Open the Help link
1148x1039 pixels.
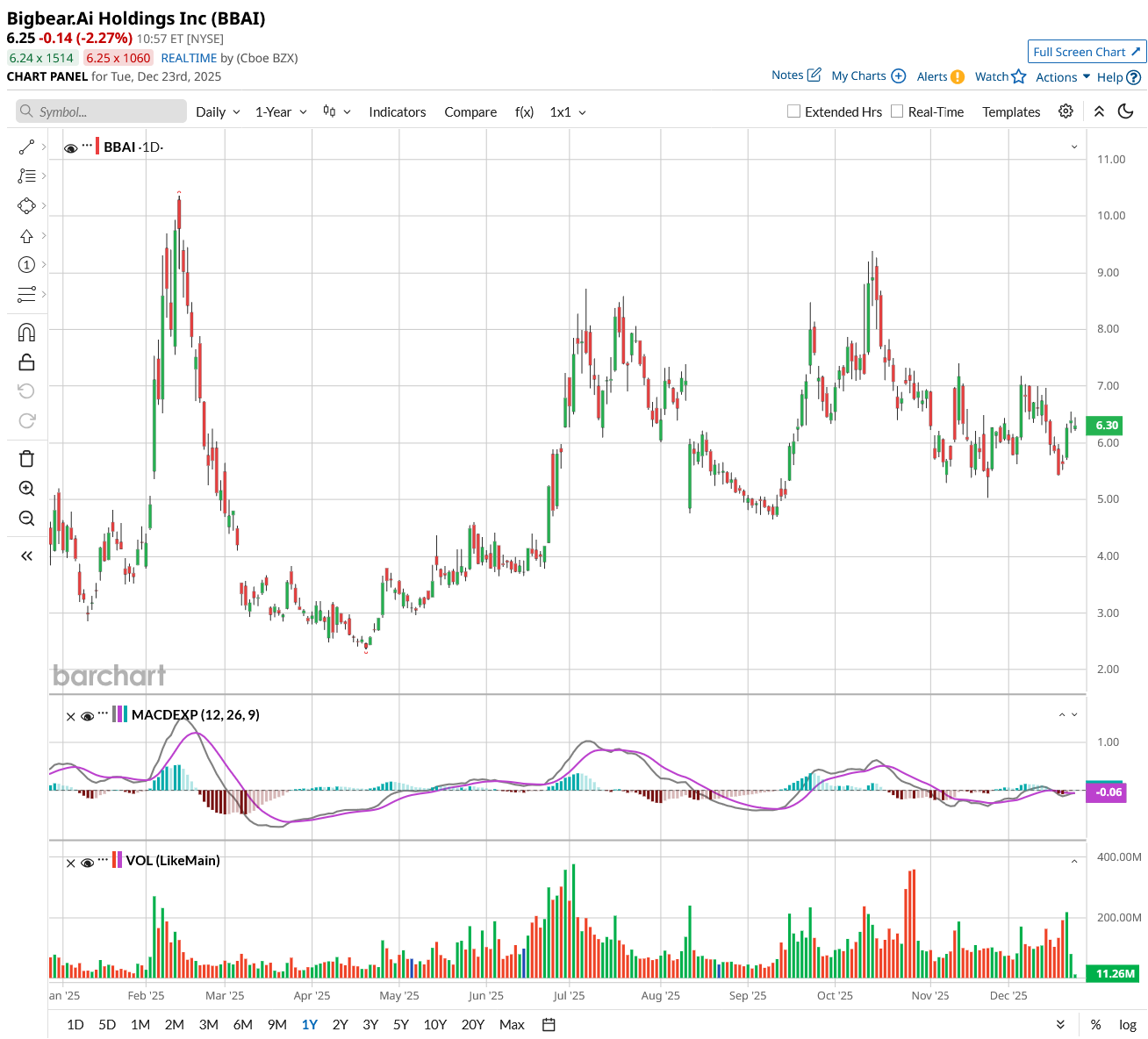(x=1119, y=77)
